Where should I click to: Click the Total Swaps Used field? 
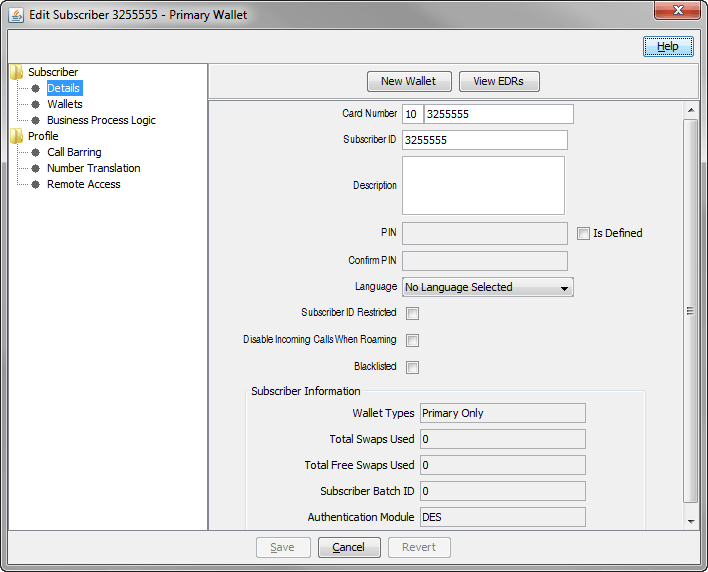[503, 439]
